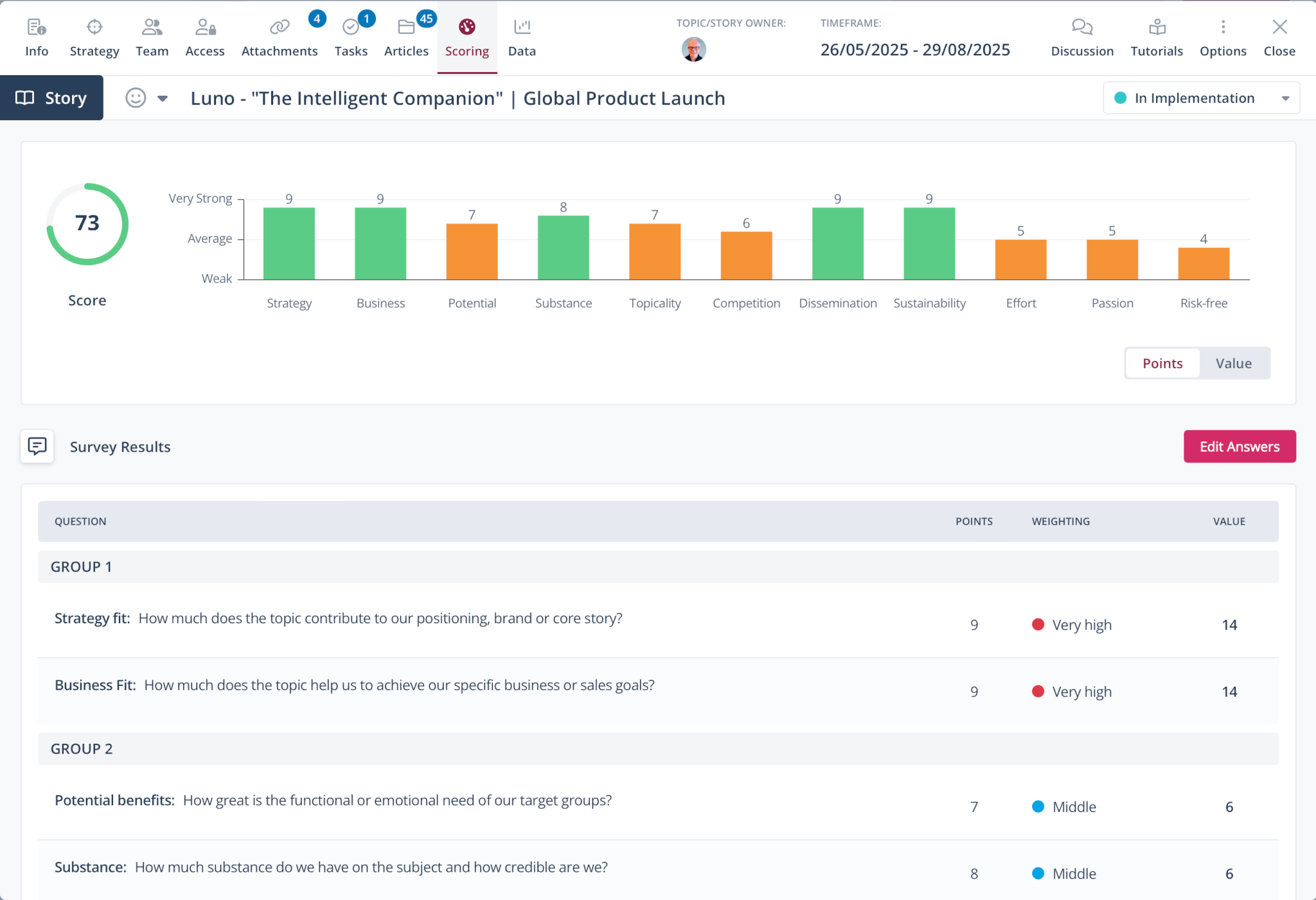The height and width of the screenshot is (900, 1316).
Task: Expand the In Implementation status dropdown
Action: click(x=1285, y=98)
